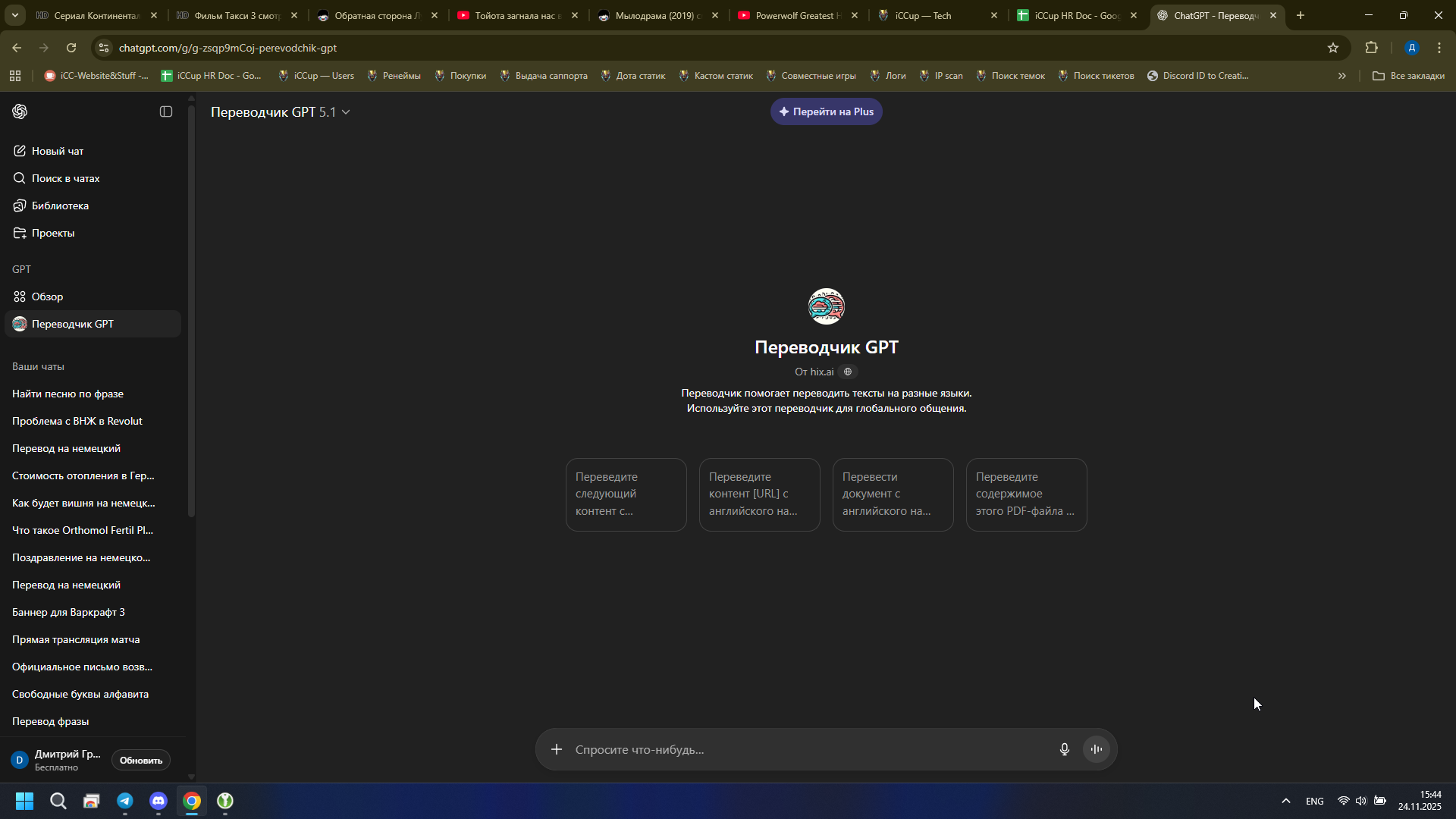Bookmark the page with the star icon

point(1333,48)
